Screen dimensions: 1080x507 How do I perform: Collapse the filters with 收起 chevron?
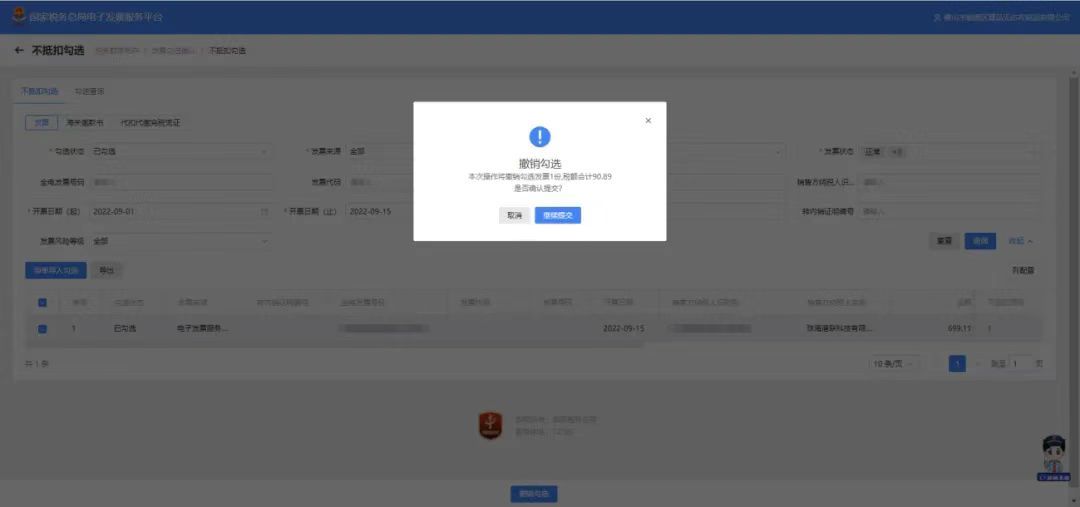pyautogui.click(x=1020, y=241)
